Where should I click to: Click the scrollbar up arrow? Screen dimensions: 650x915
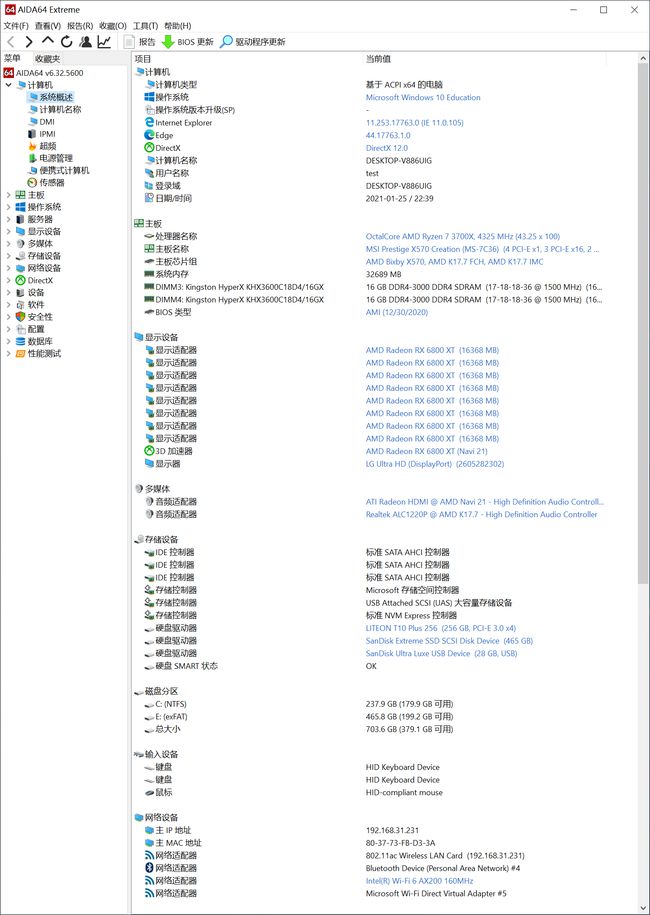[x=643, y=59]
